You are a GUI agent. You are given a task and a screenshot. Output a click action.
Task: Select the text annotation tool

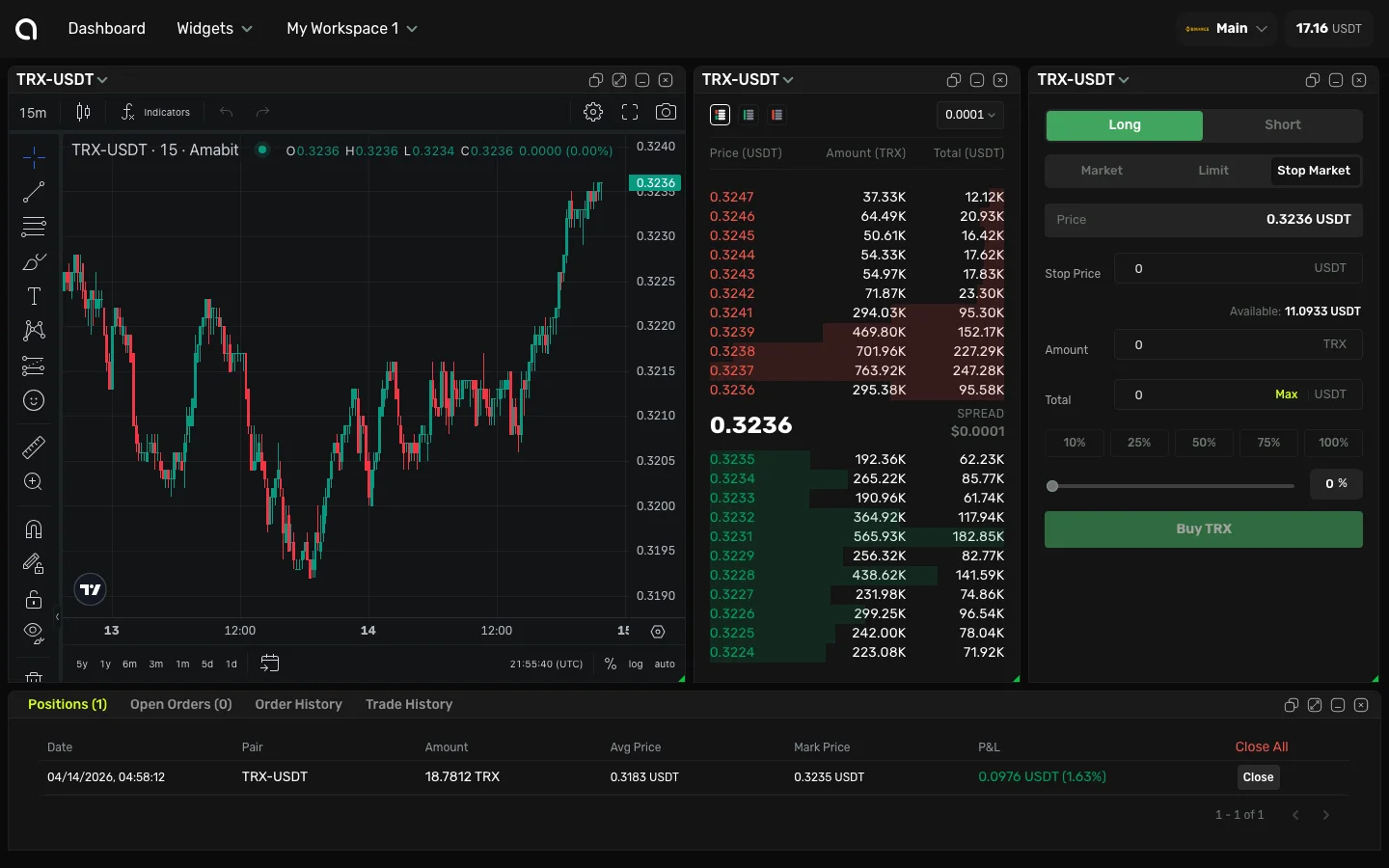[34, 296]
